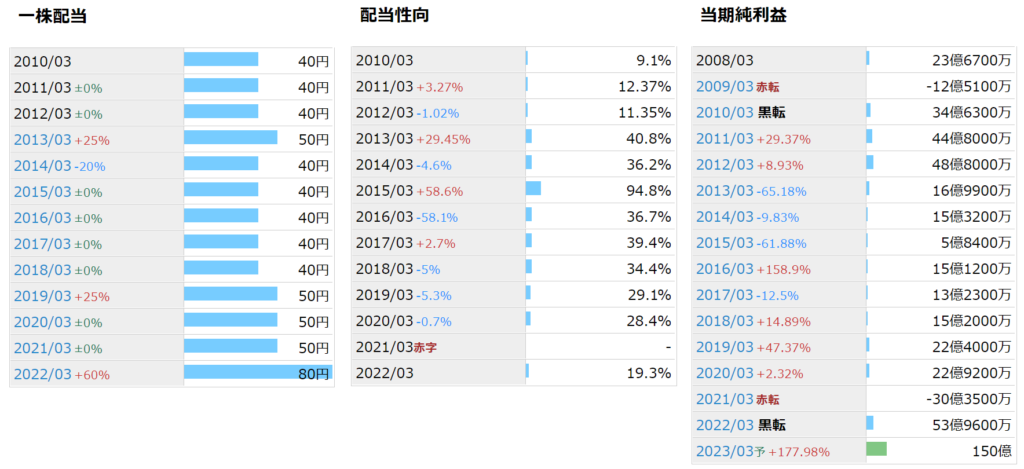Screen dimensions: 1024x469
Task: Open the 2015/03 link in 一株配当 table
Action: tap(42, 192)
